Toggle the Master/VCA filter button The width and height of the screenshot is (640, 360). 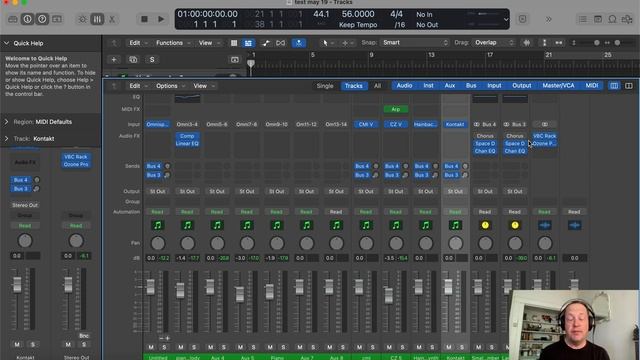point(558,86)
